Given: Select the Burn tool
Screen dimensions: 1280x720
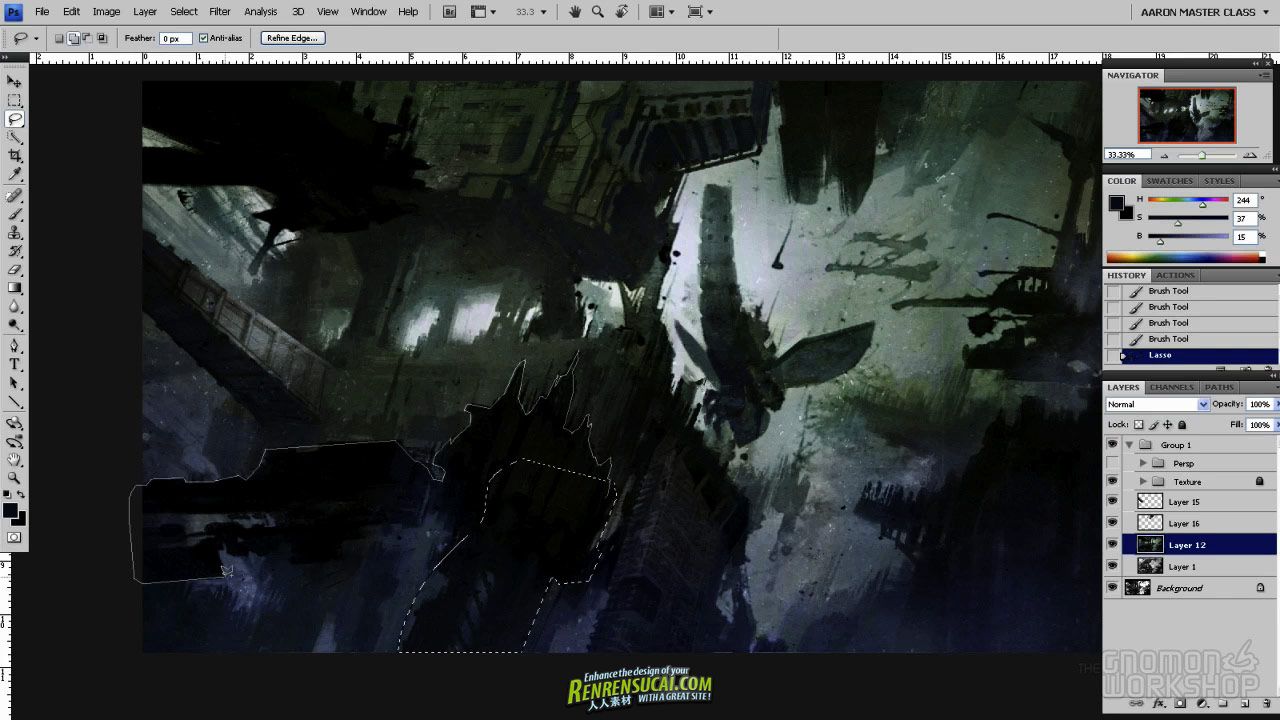Looking at the screenshot, I should [14, 325].
